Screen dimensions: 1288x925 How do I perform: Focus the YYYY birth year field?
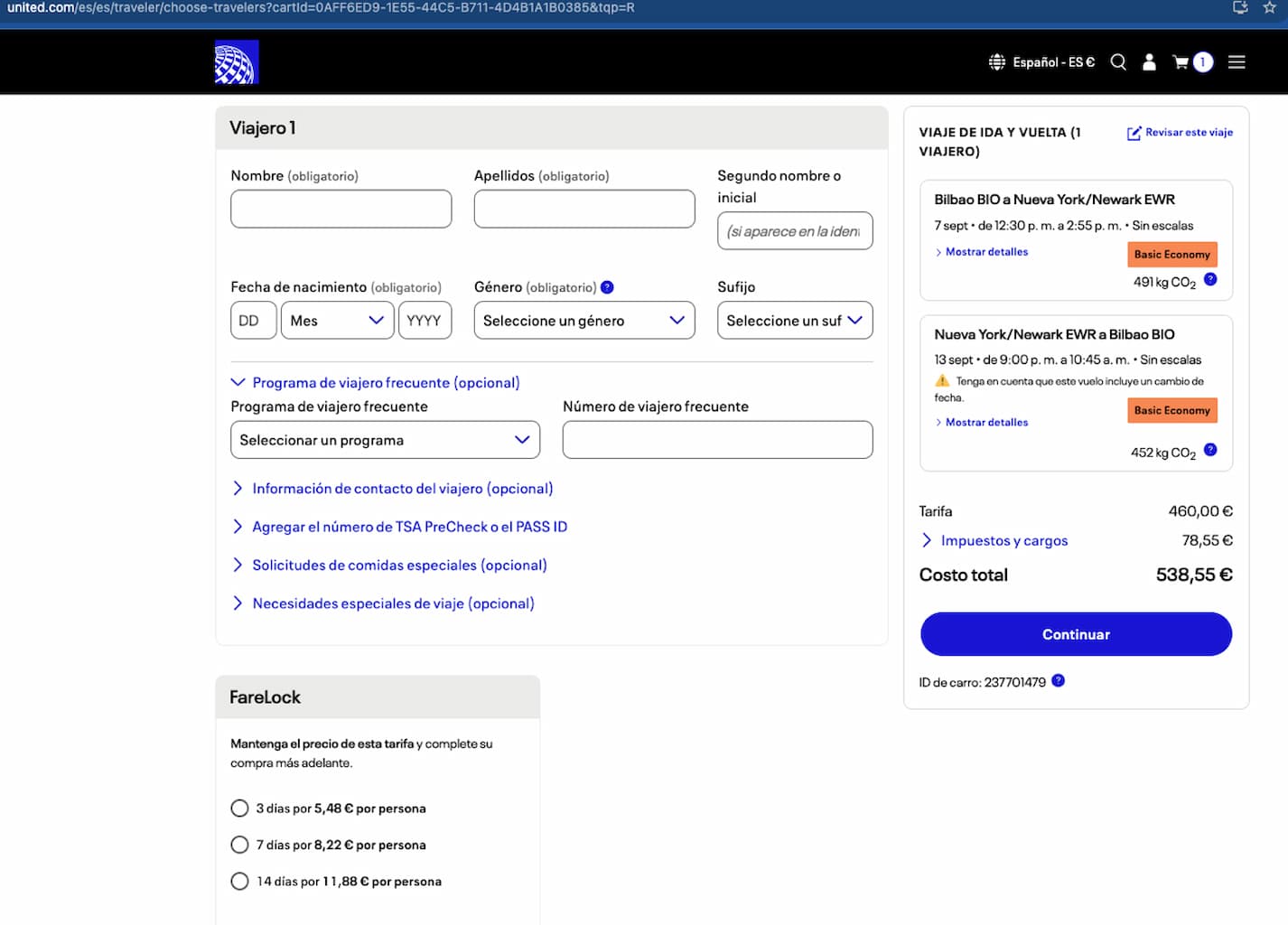425,321
